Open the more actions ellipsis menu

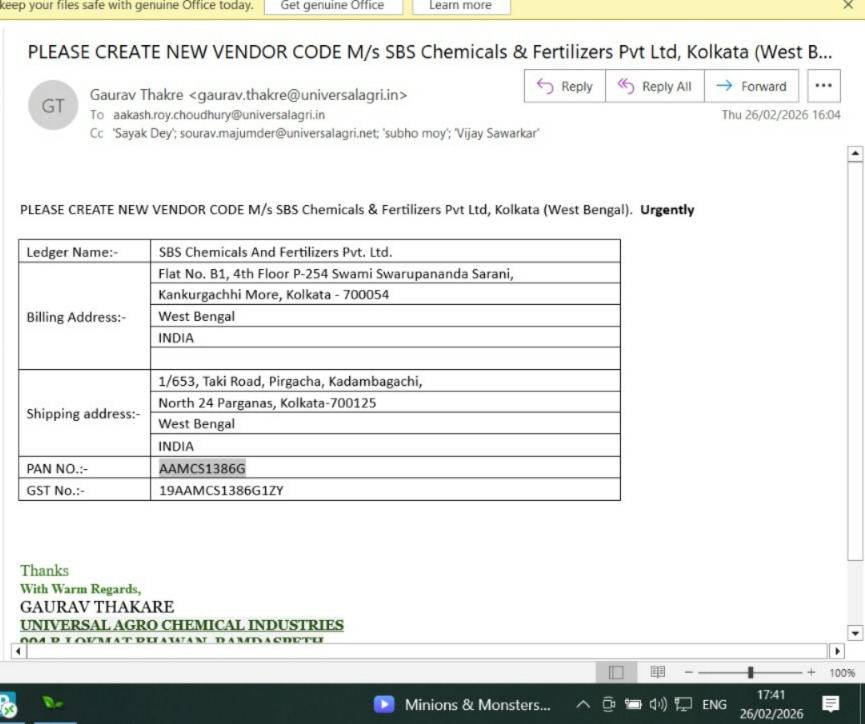point(822,87)
